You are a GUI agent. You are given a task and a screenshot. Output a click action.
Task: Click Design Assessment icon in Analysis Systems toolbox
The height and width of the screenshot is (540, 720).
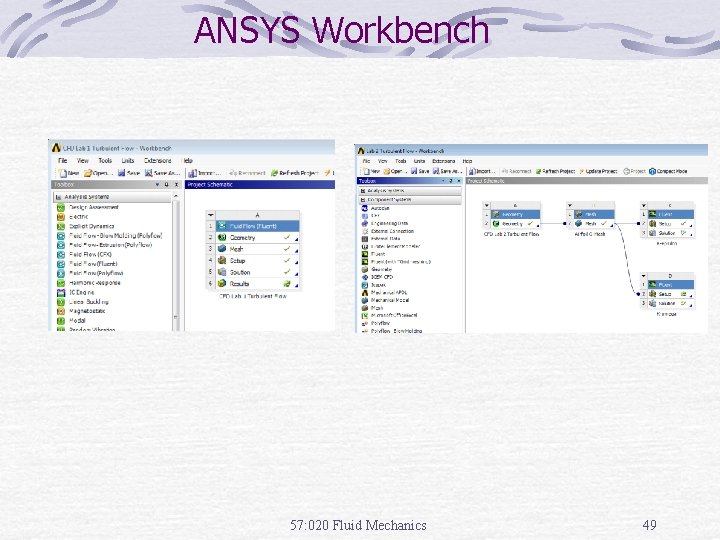pyautogui.click(x=61, y=207)
